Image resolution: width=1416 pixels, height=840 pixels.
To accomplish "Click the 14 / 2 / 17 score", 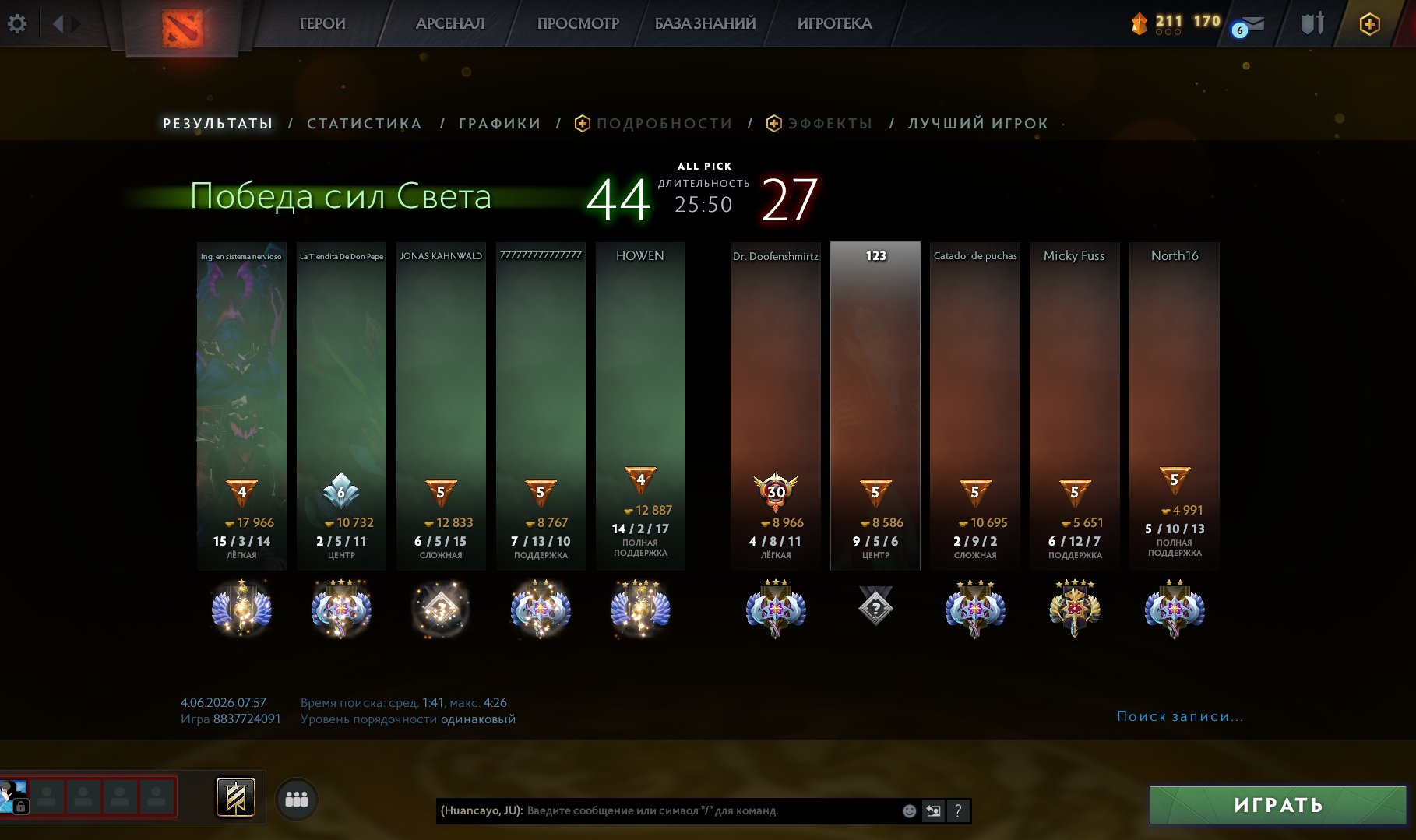I will [640, 529].
